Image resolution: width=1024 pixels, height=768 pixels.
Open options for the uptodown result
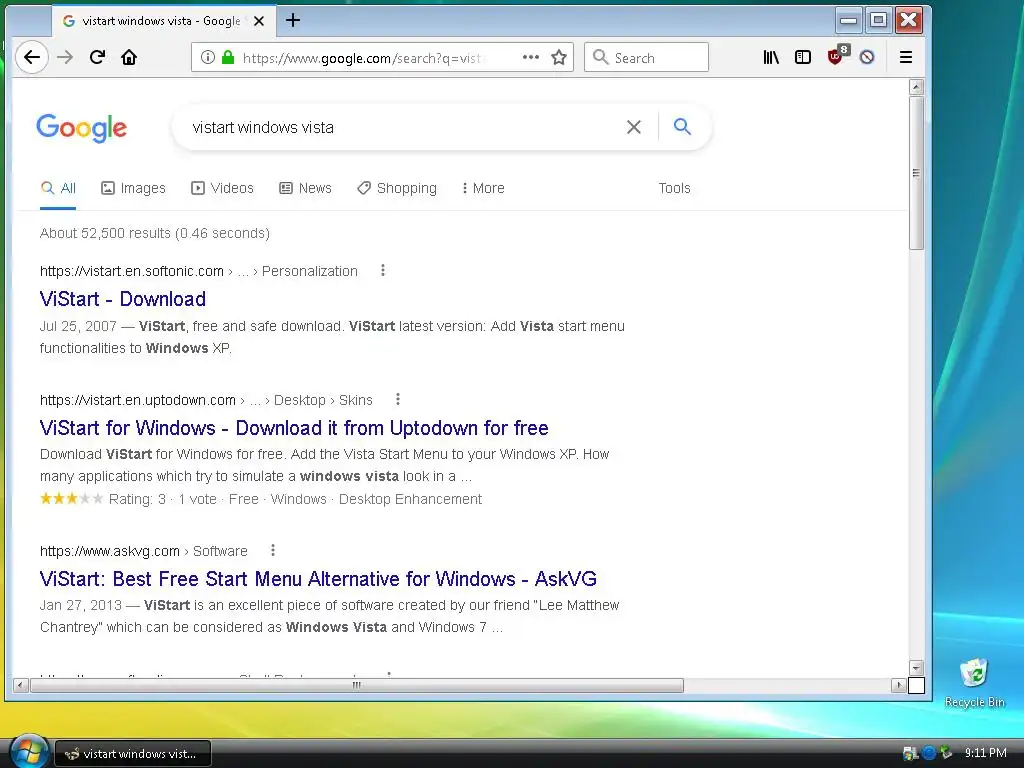(x=398, y=399)
